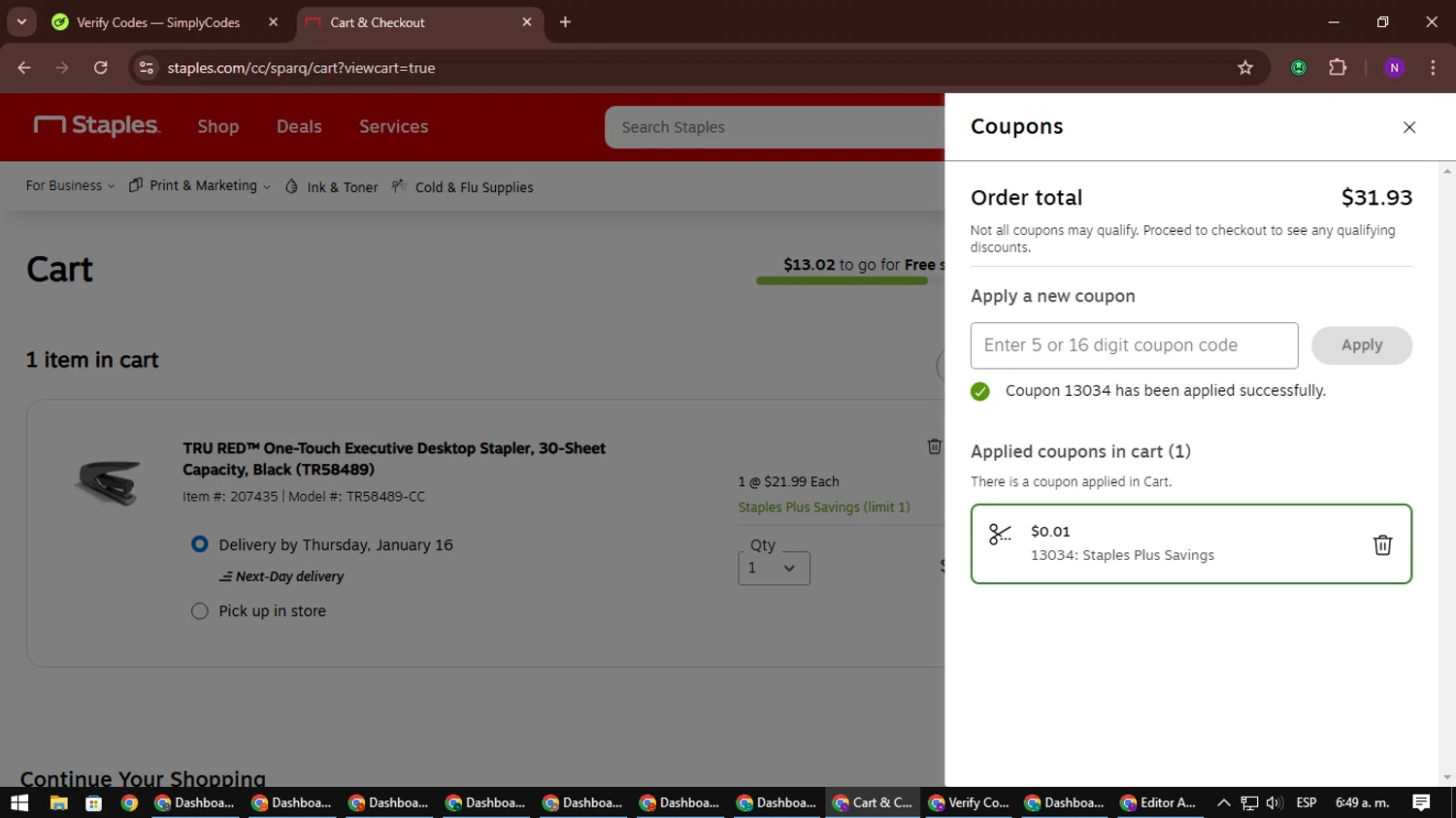Choose Pick up in store option

[200, 611]
